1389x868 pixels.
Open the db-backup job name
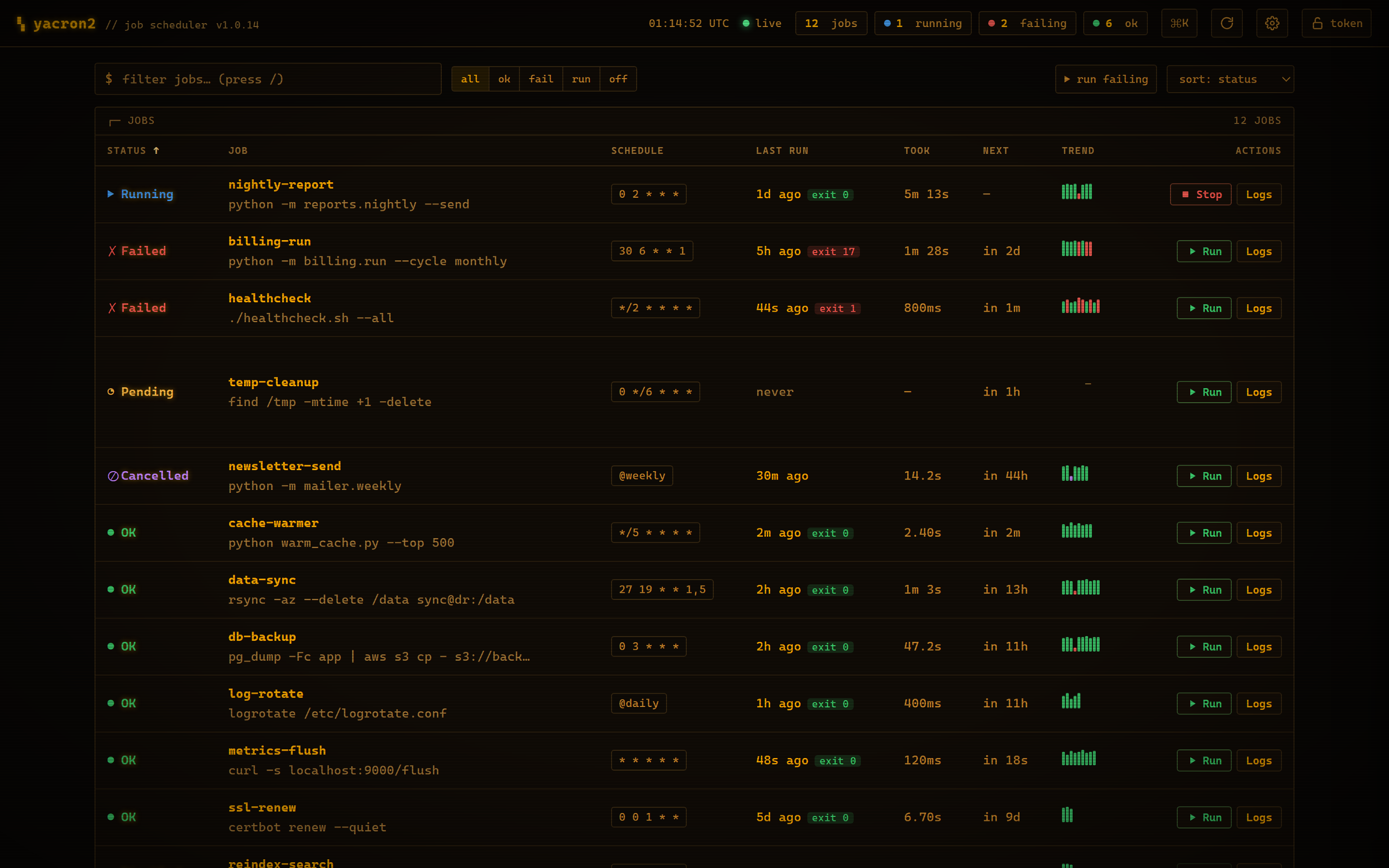click(x=262, y=637)
